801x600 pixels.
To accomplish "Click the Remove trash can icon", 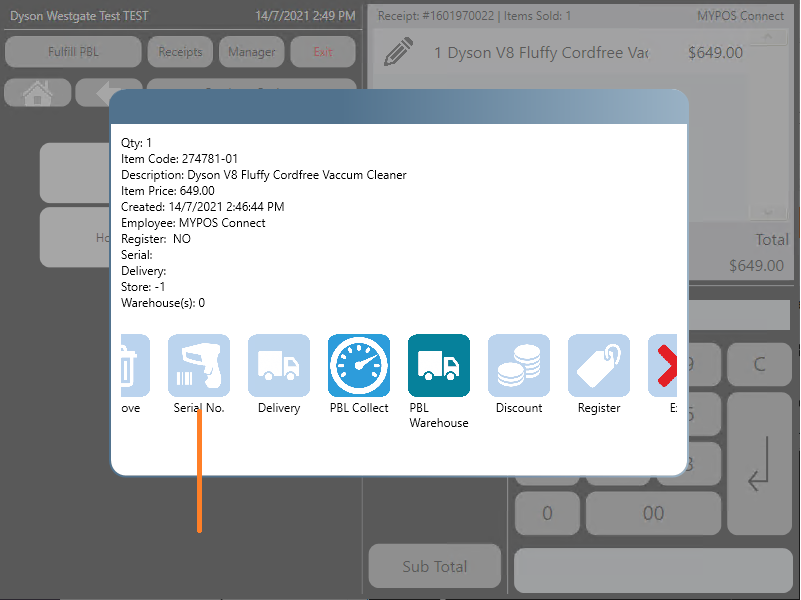I will coord(135,365).
